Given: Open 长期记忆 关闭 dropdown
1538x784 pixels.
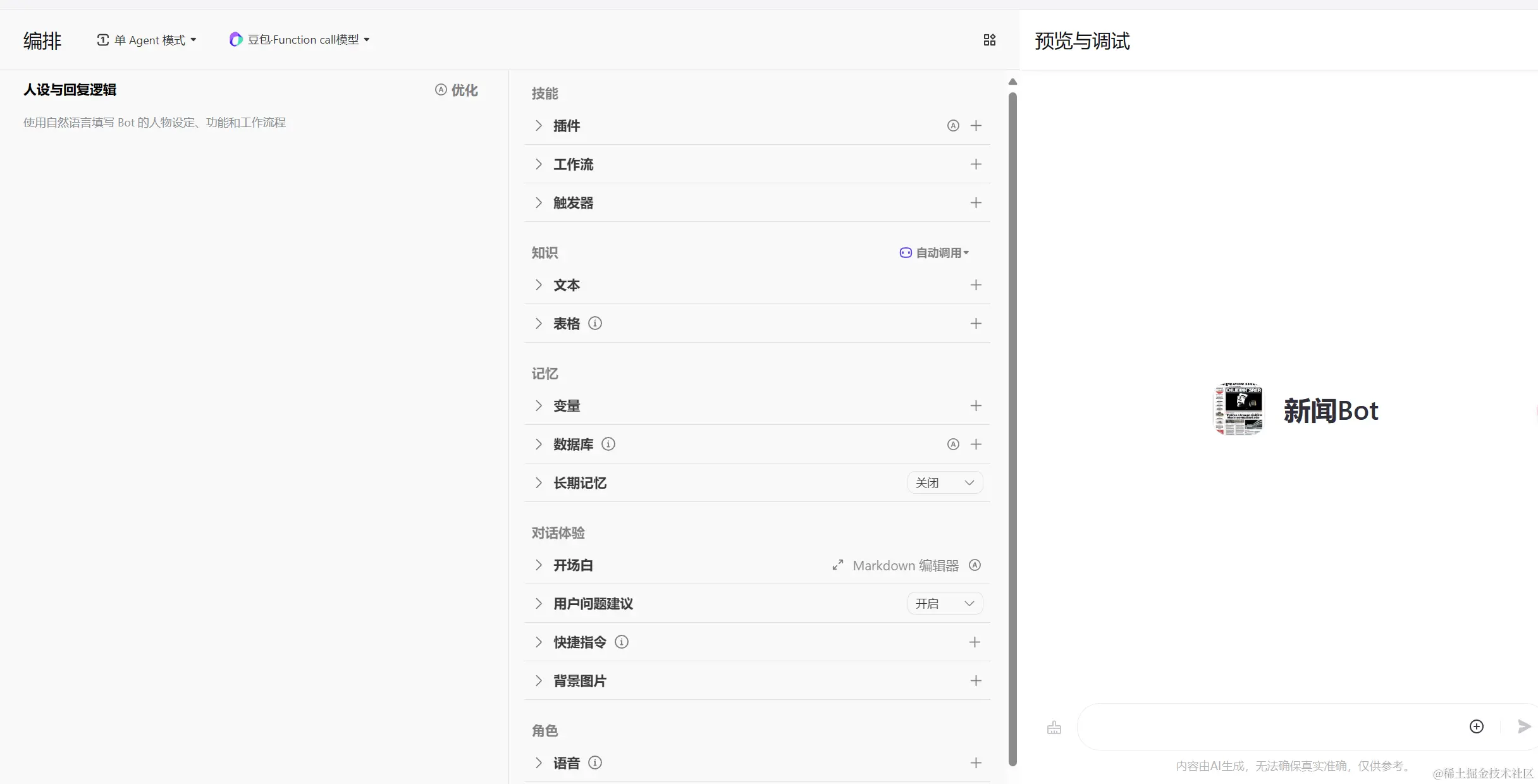Looking at the screenshot, I should [945, 483].
